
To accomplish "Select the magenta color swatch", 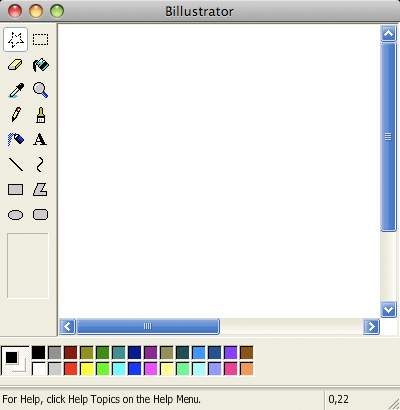I will [x=150, y=369].
